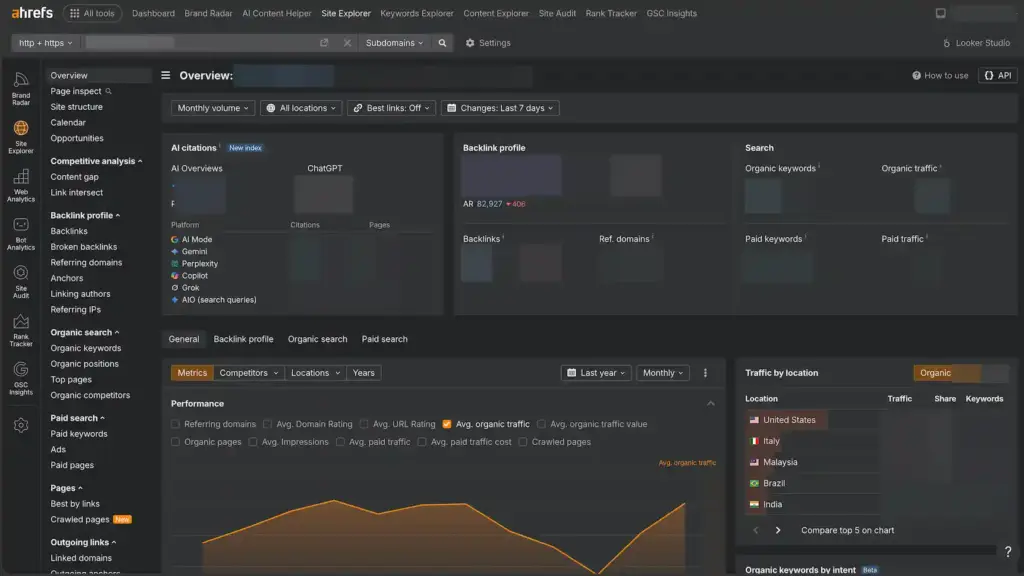The image size is (1024, 576).
Task: Open the Last year date range dropdown
Action: coord(596,373)
